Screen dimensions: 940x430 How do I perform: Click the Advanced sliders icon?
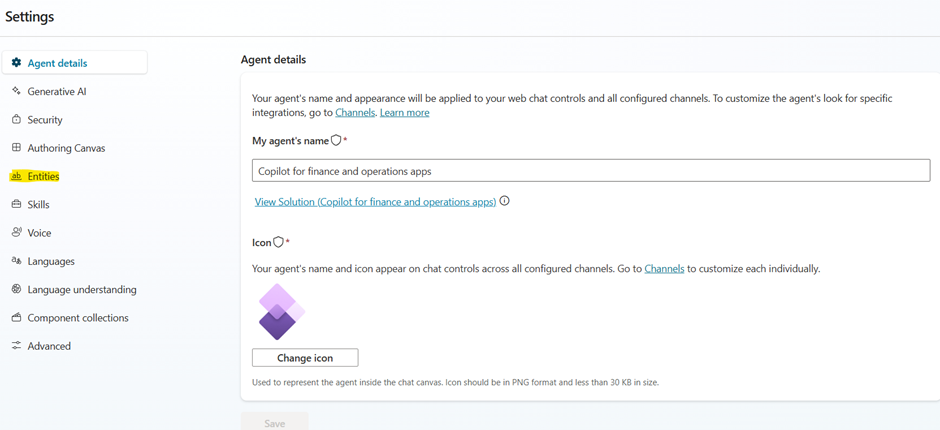[x=16, y=346]
